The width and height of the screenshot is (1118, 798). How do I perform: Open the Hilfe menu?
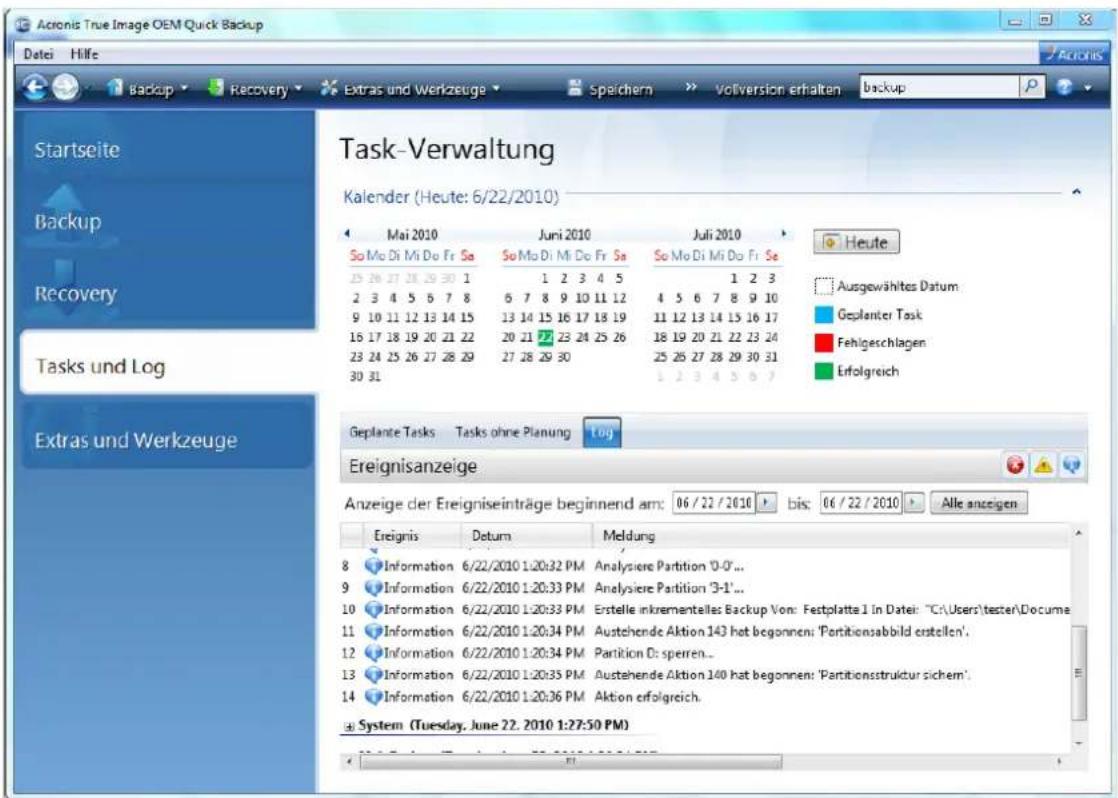pos(84,54)
